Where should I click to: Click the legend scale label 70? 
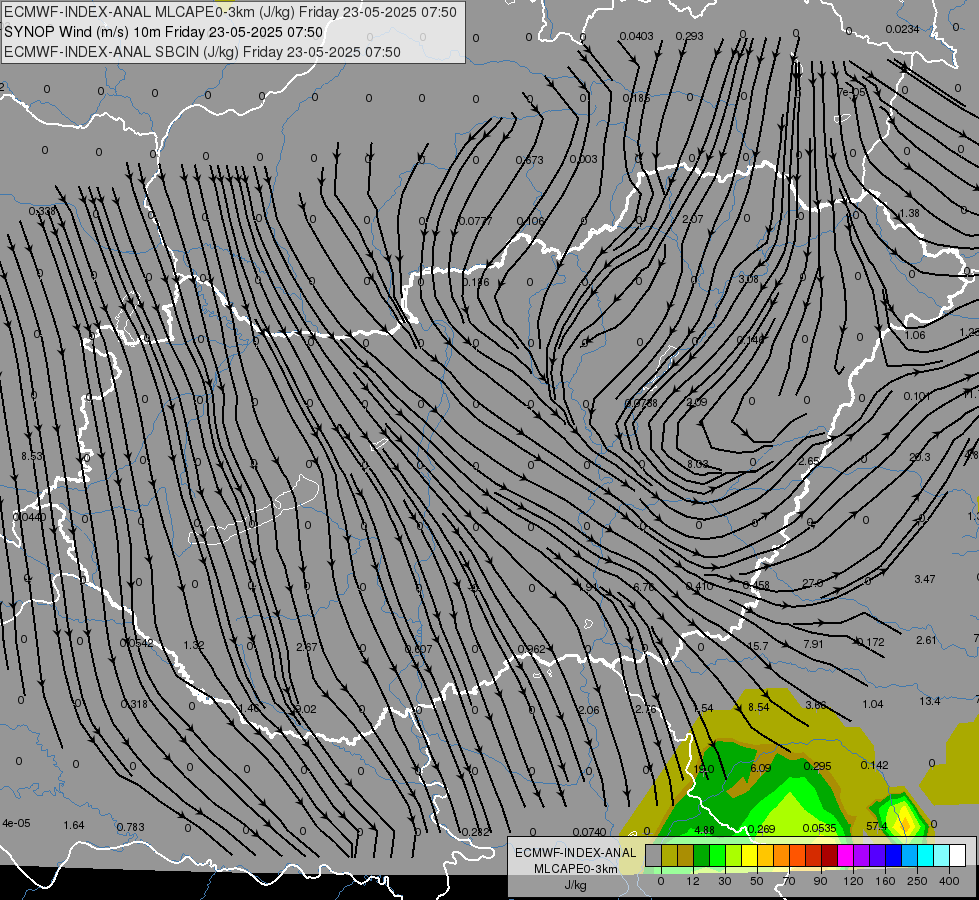click(x=789, y=881)
